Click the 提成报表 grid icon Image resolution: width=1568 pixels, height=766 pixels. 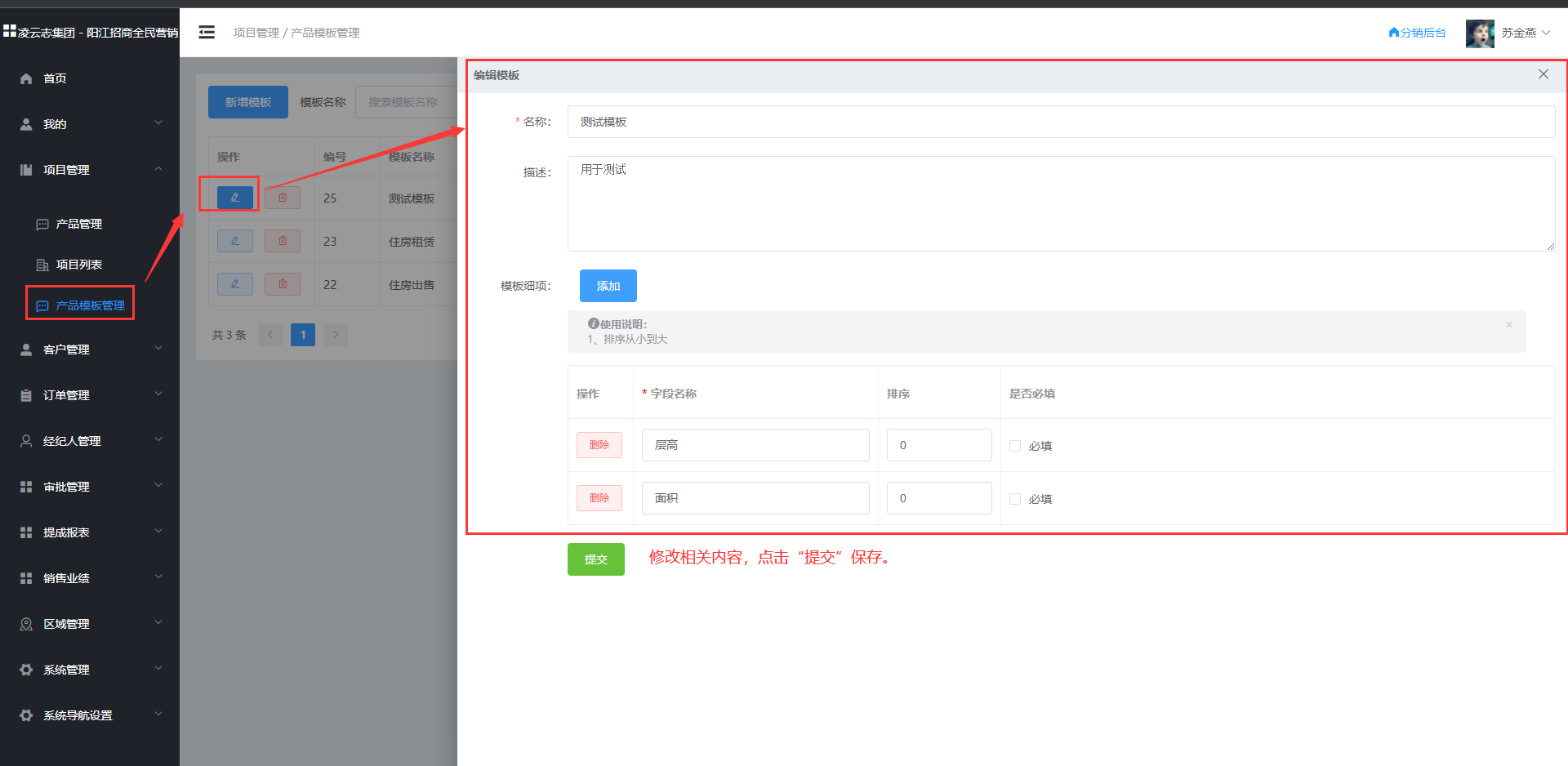click(26, 532)
